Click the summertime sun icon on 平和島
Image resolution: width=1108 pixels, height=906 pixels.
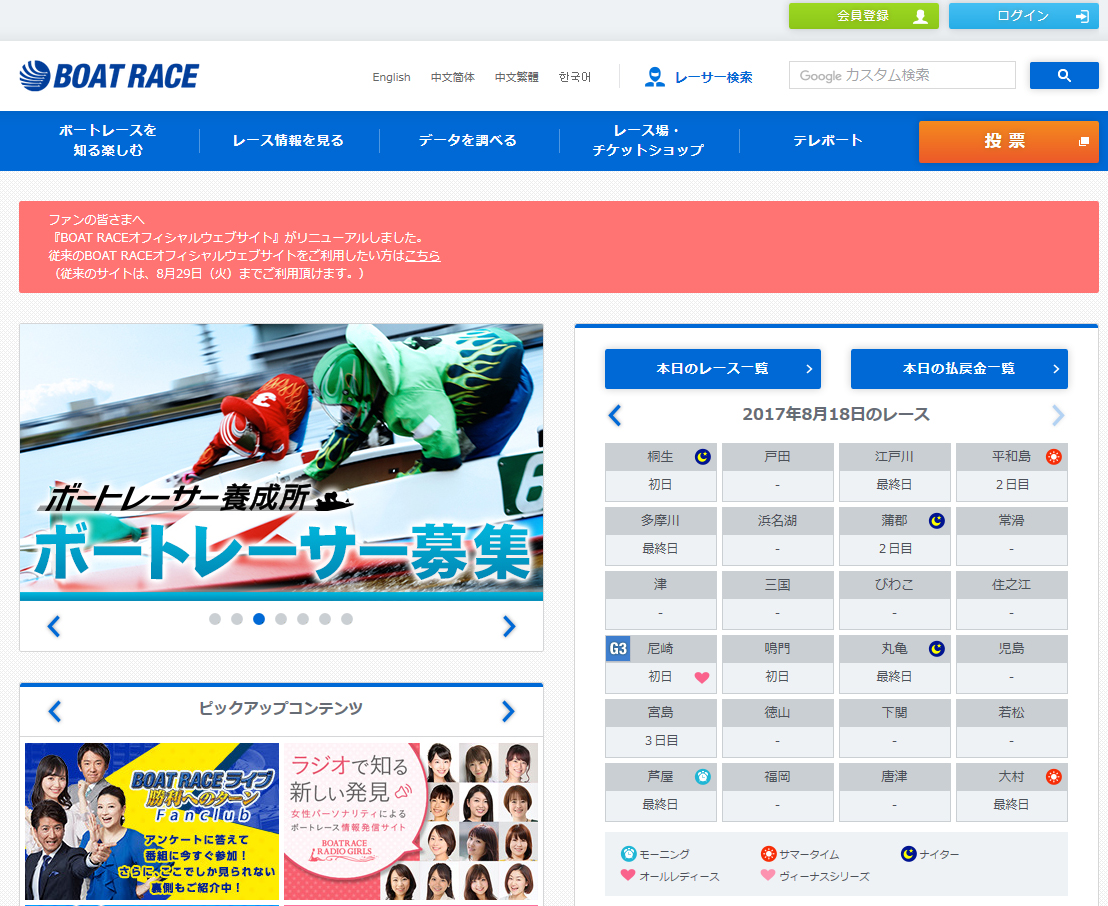[1054, 457]
